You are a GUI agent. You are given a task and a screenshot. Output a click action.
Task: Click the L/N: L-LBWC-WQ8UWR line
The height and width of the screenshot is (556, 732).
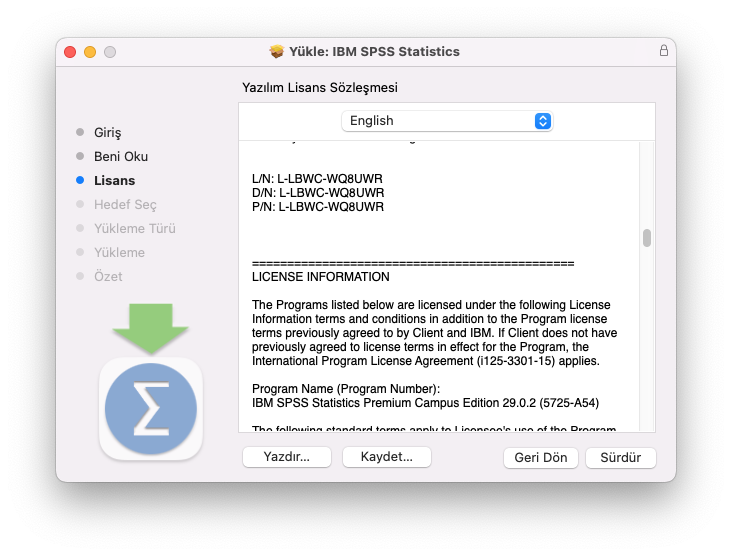tap(317, 179)
